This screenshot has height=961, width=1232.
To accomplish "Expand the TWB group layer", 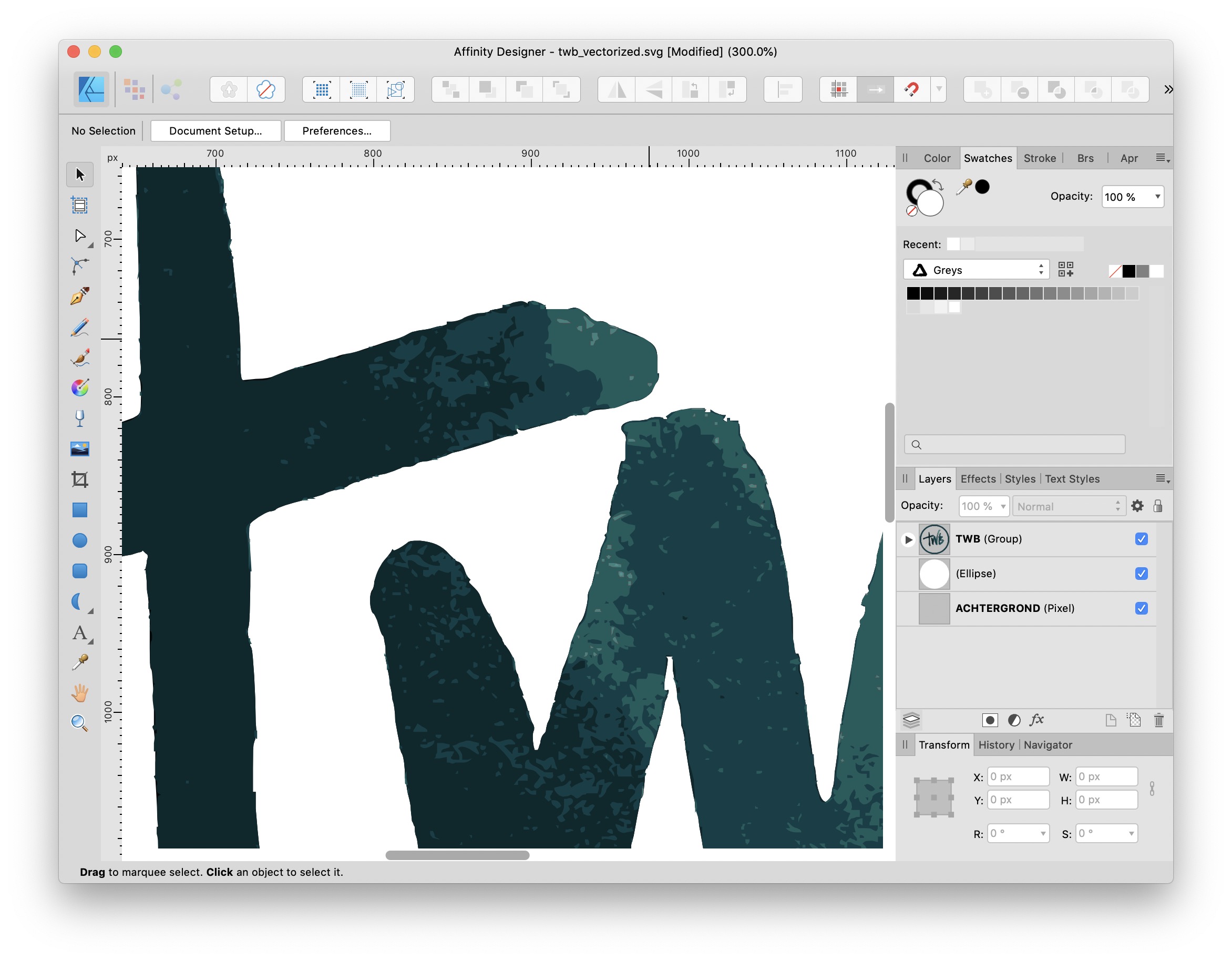I will [x=908, y=539].
